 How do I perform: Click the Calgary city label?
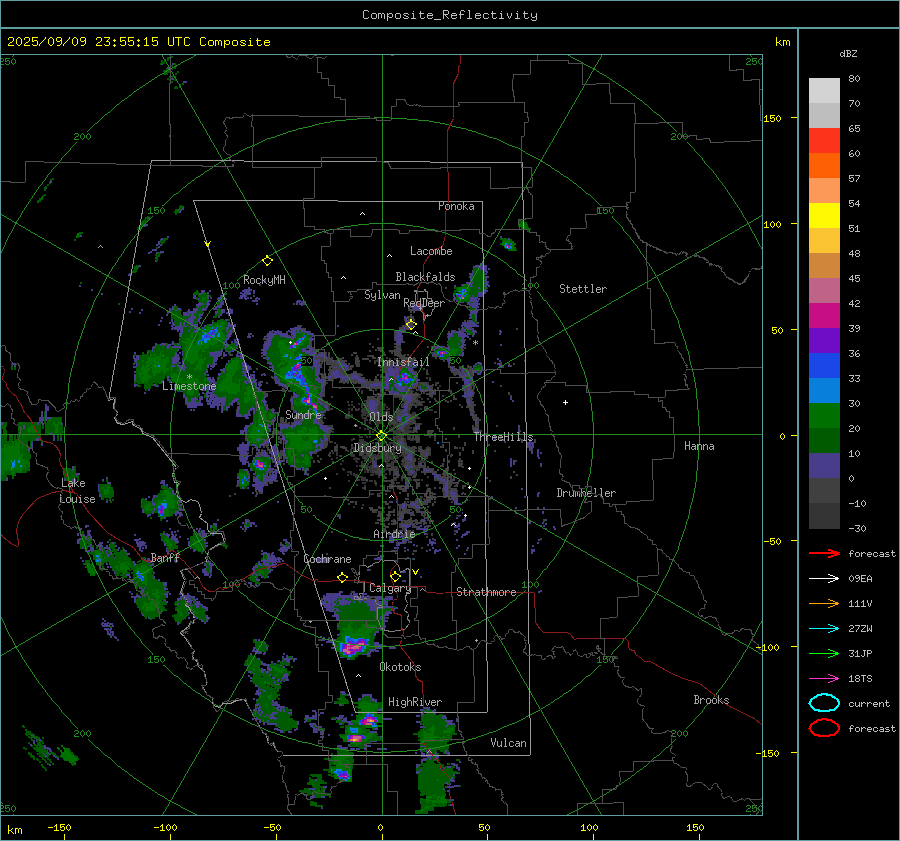click(390, 588)
